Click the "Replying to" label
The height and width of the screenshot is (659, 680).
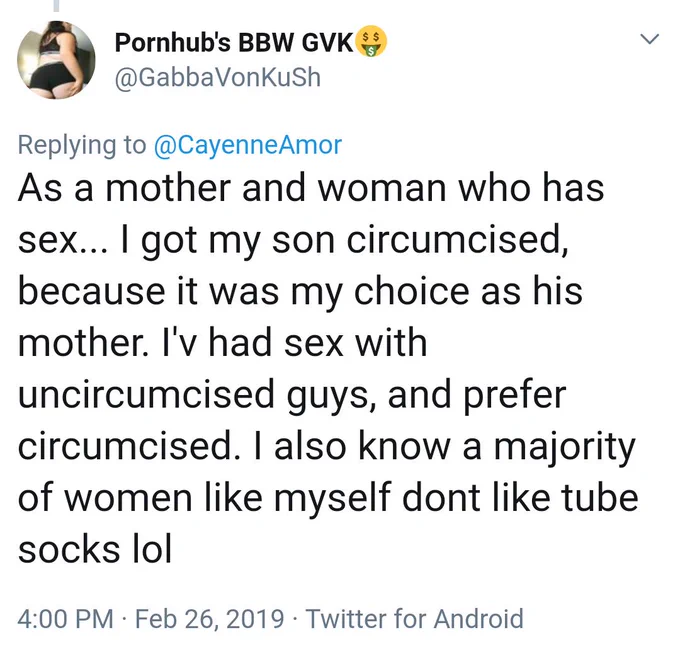pos(82,145)
